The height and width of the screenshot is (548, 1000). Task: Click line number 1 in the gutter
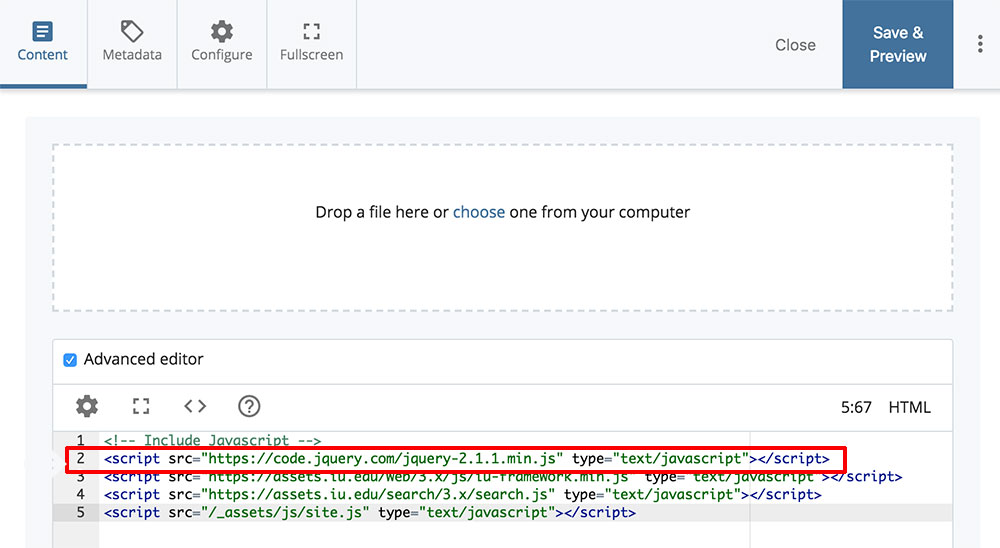point(80,440)
